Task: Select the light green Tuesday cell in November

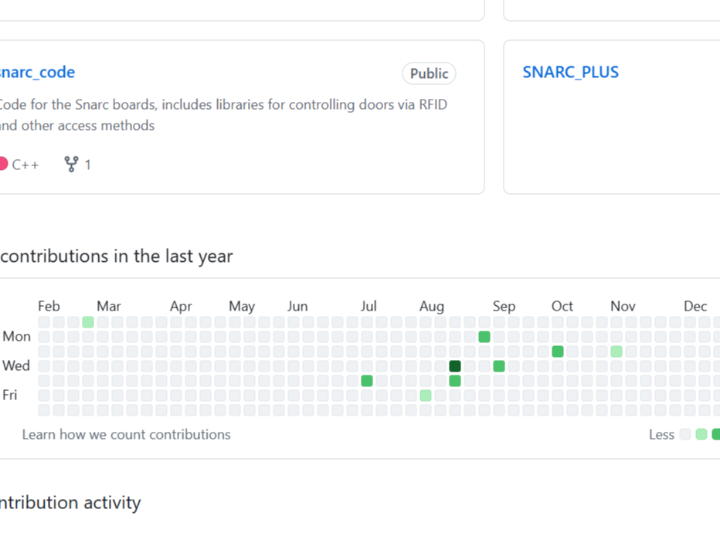Action: coord(617,351)
